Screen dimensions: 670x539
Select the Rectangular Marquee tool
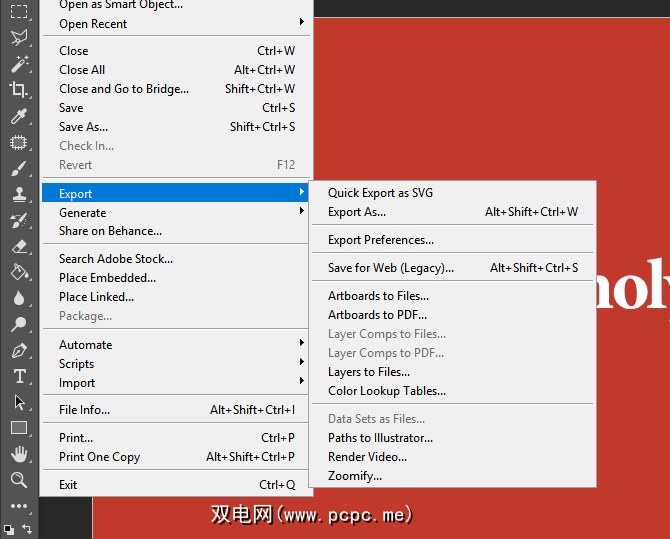19,12
